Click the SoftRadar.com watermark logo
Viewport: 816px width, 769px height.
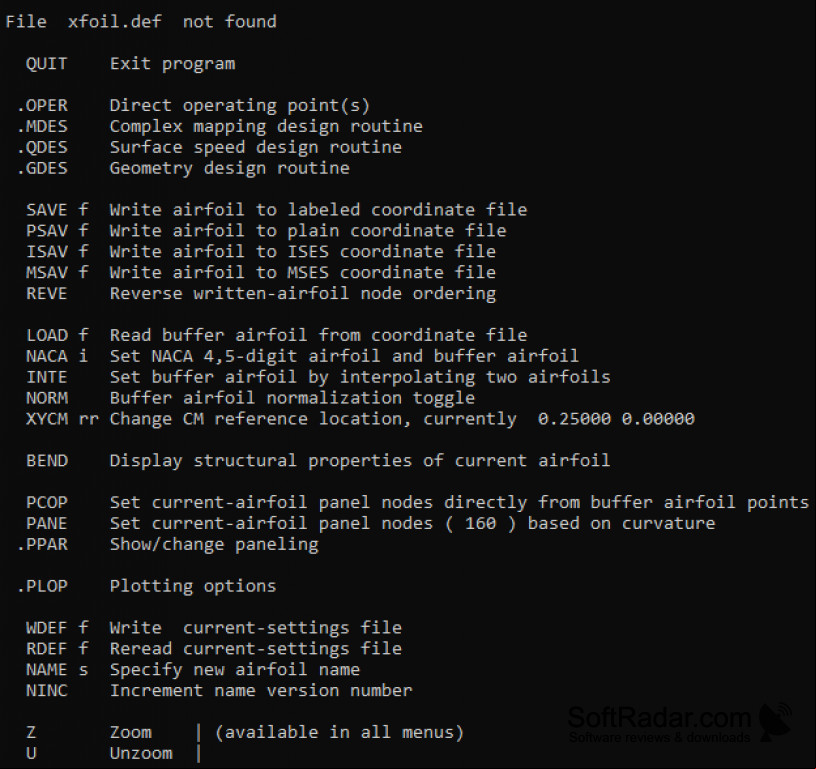[x=679, y=723]
